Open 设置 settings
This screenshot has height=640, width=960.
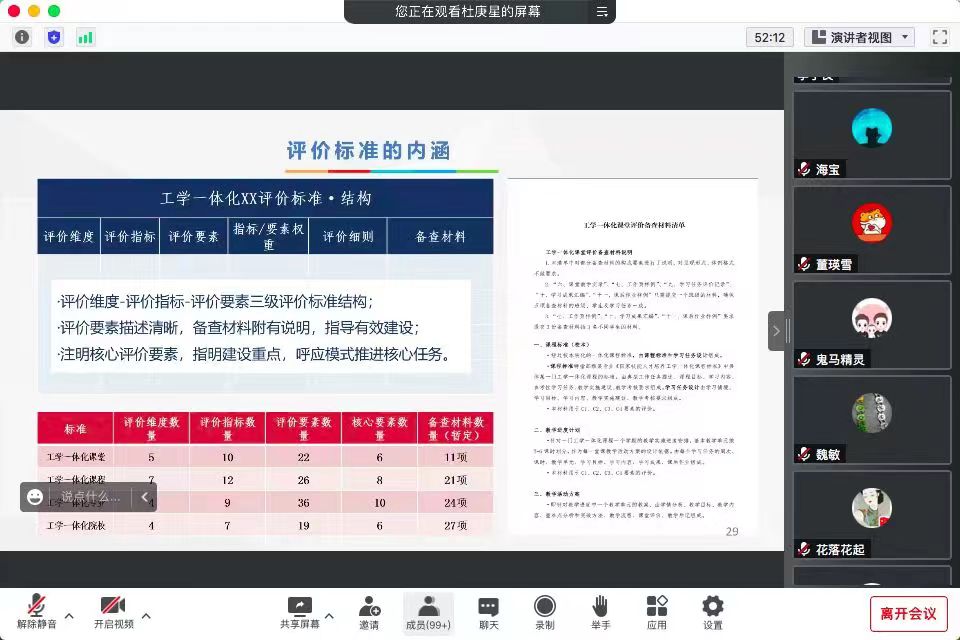click(x=712, y=613)
